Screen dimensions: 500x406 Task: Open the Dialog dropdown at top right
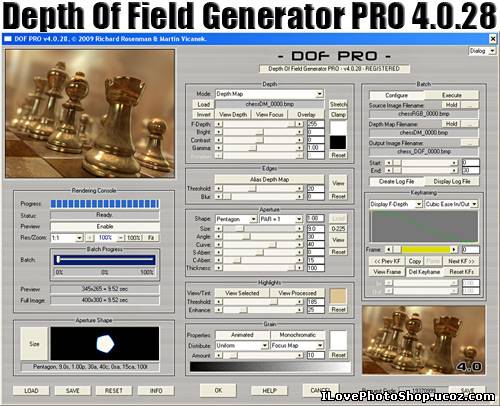pos(482,51)
